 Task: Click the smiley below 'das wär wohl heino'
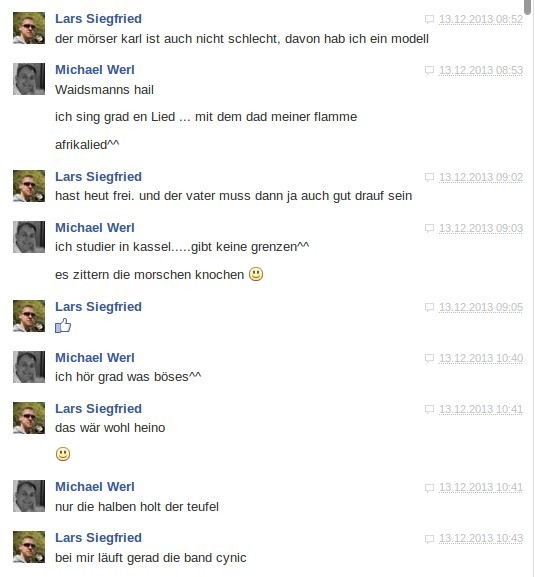click(63, 454)
